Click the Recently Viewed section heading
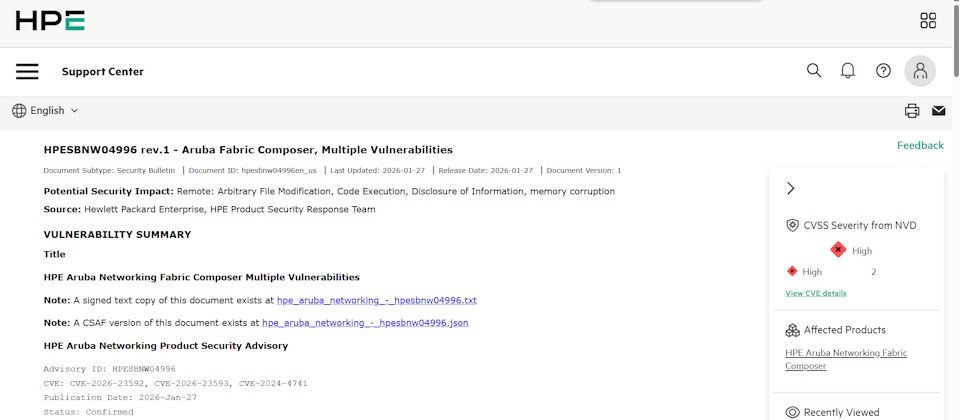Viewport: 960px width, 420px height. pyautogui.click(x=841, y=412)
